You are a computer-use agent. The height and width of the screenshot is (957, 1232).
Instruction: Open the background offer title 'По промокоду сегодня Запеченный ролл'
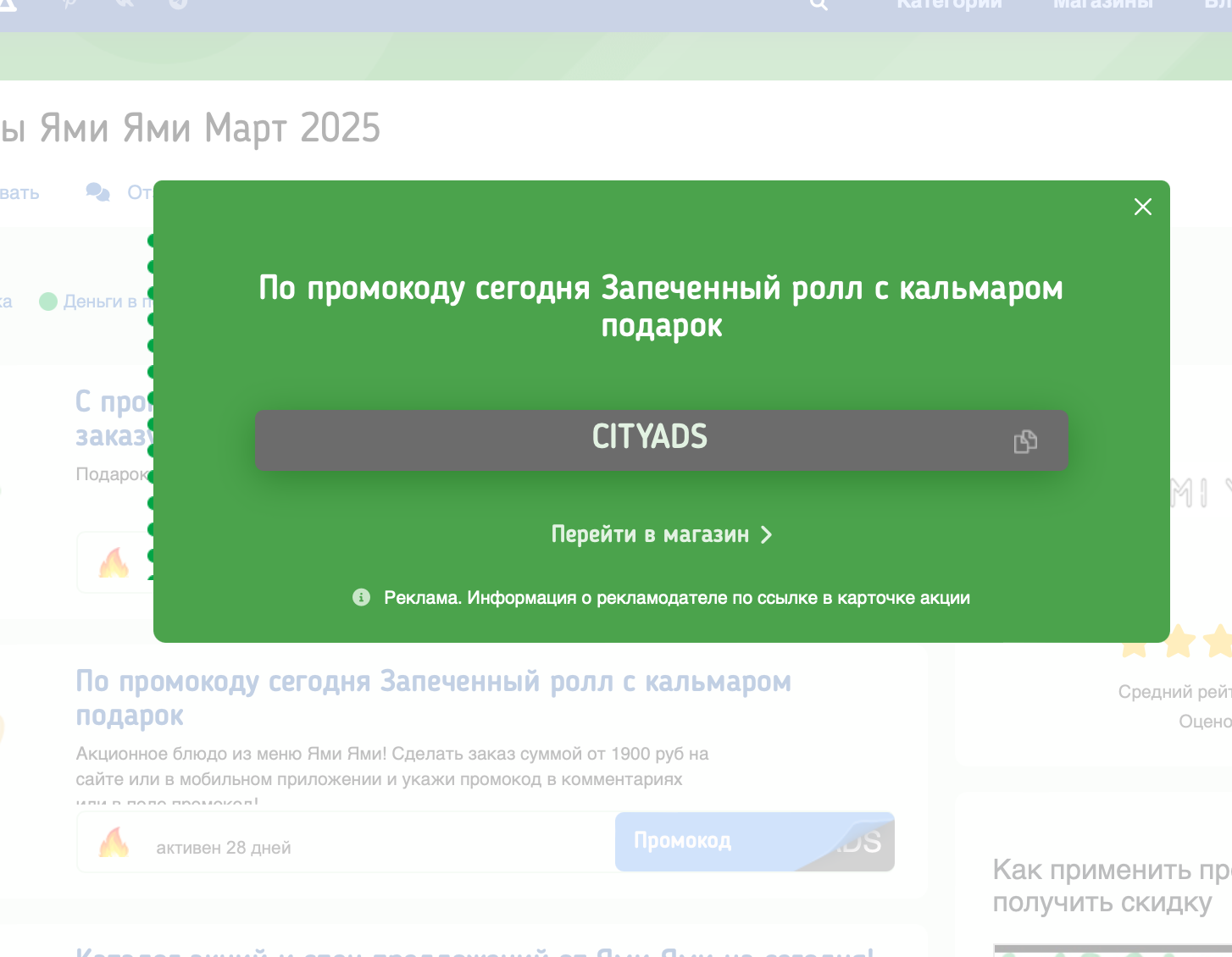tap(433, 698)
